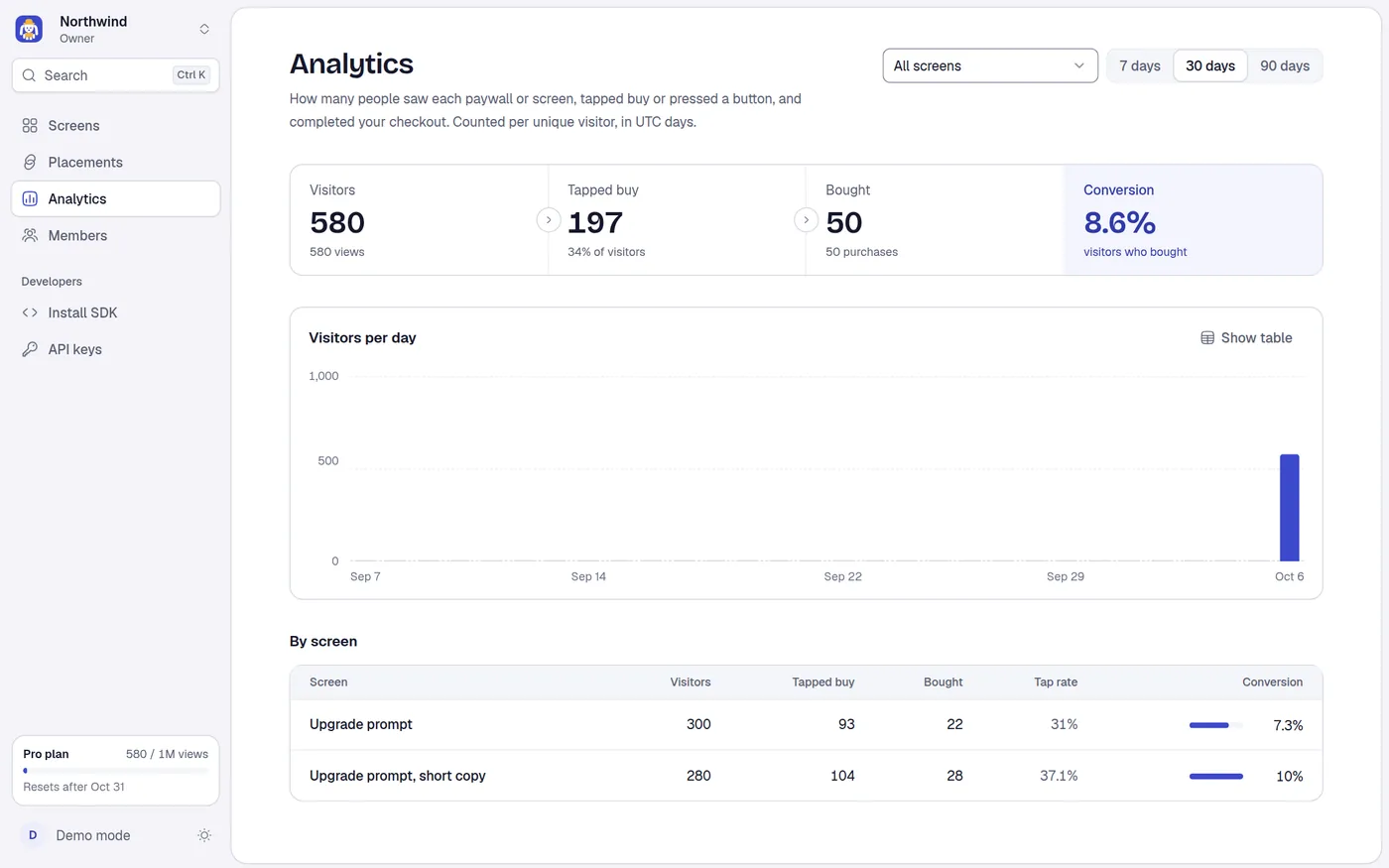The height and width of the screenshot is (868, 1389).
Task: Click the Pro plan views usage bar
Action: [x=116, y=771]
